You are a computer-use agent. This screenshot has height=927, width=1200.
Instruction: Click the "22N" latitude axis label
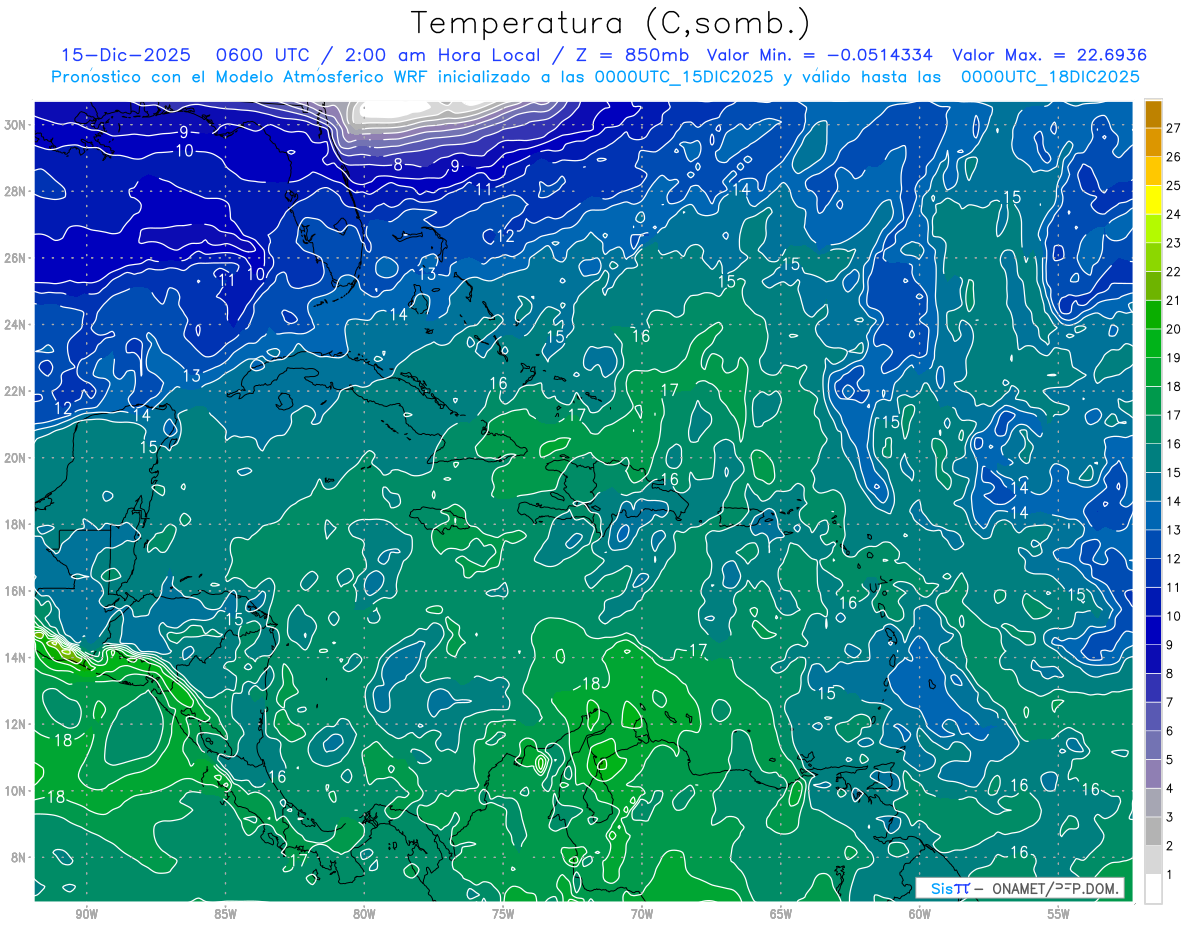coord(16,391)
